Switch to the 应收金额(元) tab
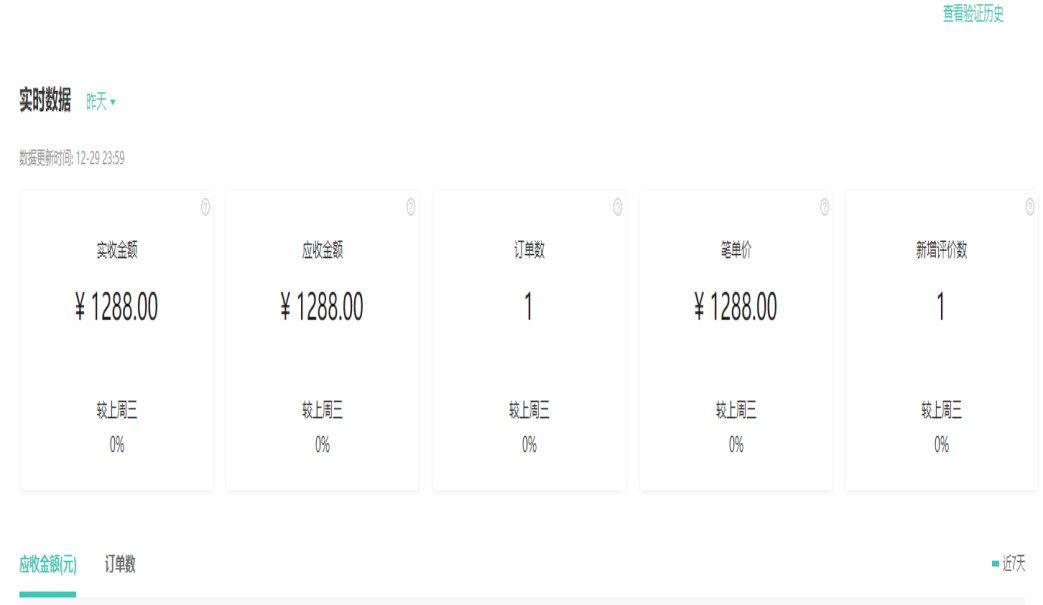Viewport: 1043px width, 605px height. (x=48, y=565)
